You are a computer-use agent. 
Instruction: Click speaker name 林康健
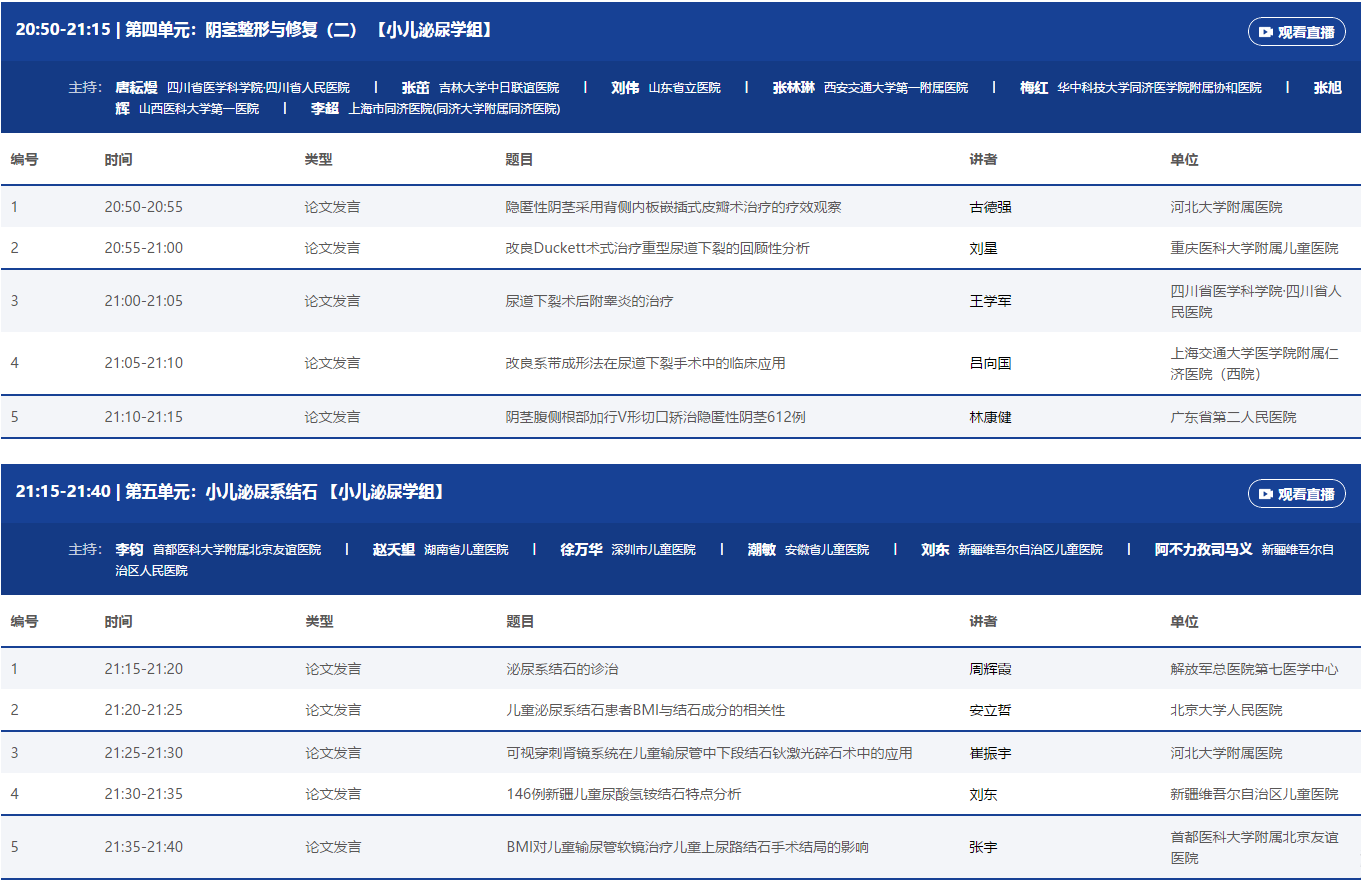click(x=990, y=417)
